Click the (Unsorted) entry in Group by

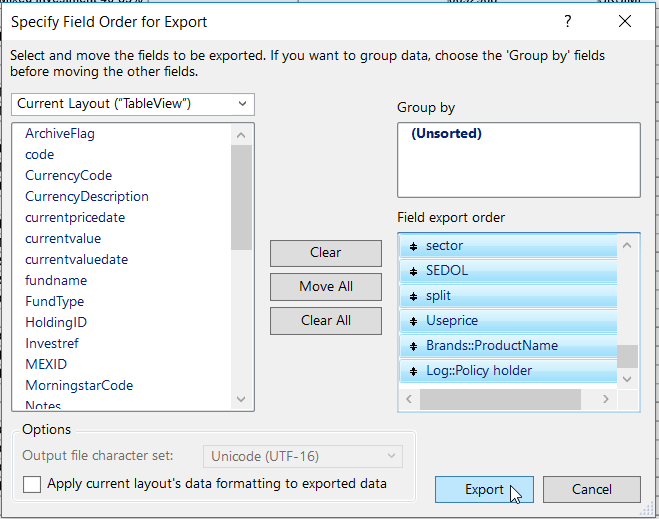click(446, 134)
